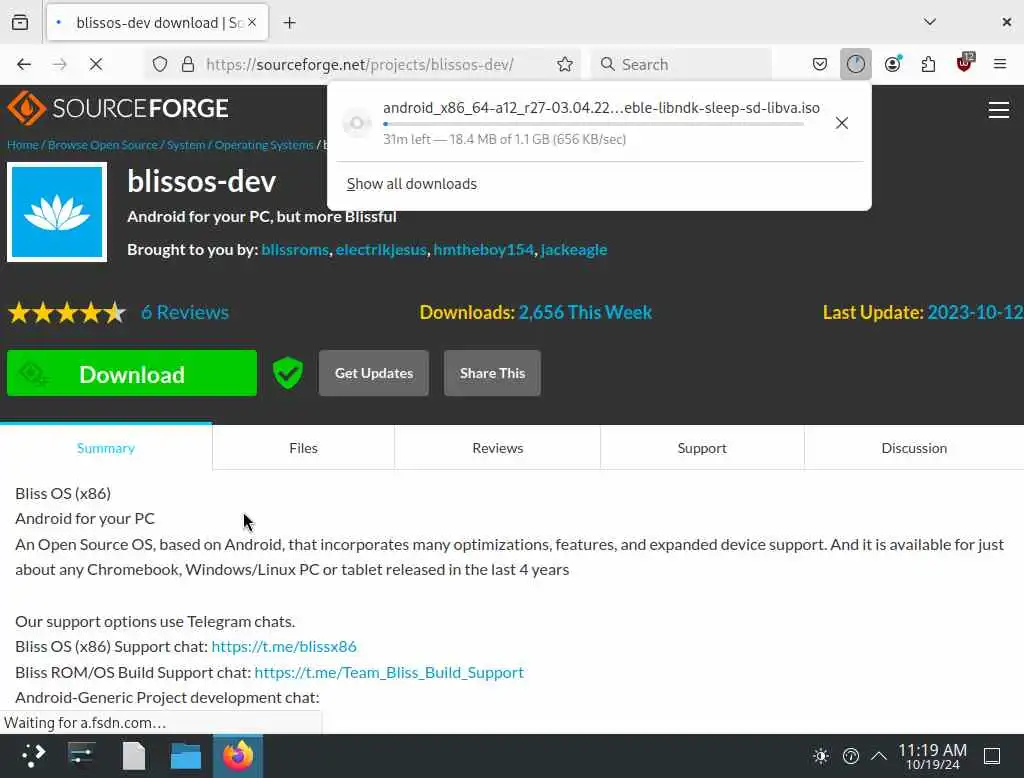Click the green shield checkmark badge

(x=287, y=373)
